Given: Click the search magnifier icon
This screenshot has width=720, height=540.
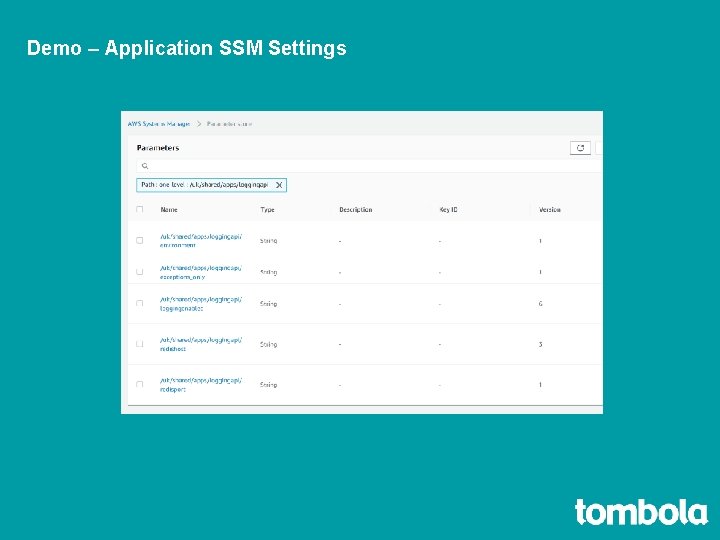Looking at the screenshot, I should pos(145,166).
